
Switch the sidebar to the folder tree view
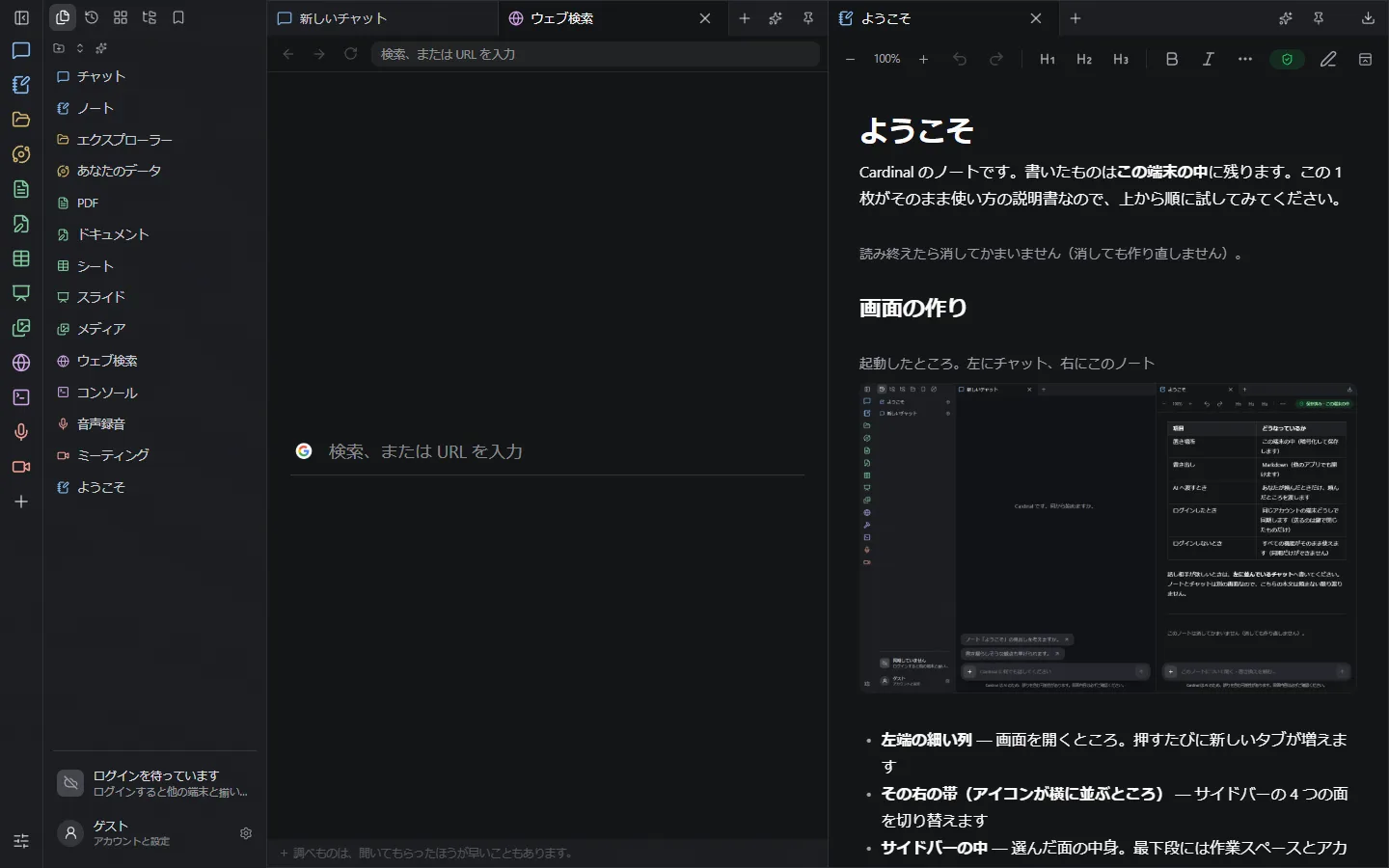pyautogui.click(x=150, y=17)
